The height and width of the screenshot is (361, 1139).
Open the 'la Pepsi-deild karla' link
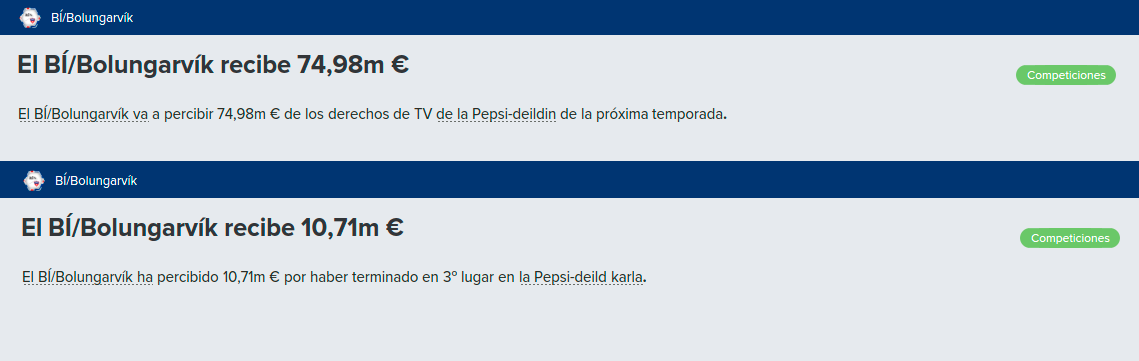point(582,277)
